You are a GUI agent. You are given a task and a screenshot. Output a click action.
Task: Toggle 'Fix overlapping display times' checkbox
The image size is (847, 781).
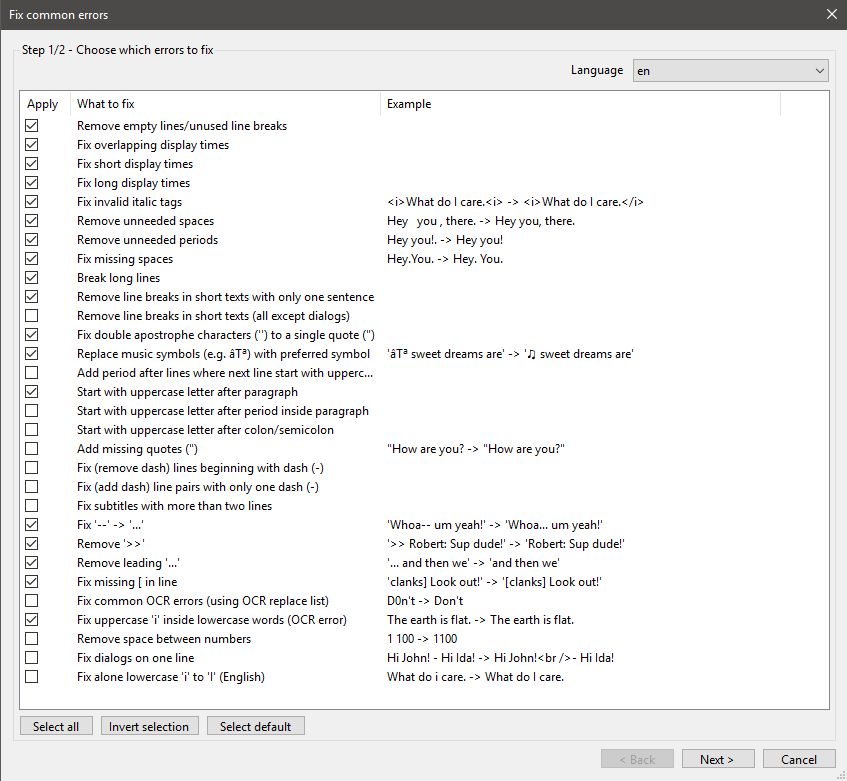click(32, 145)
